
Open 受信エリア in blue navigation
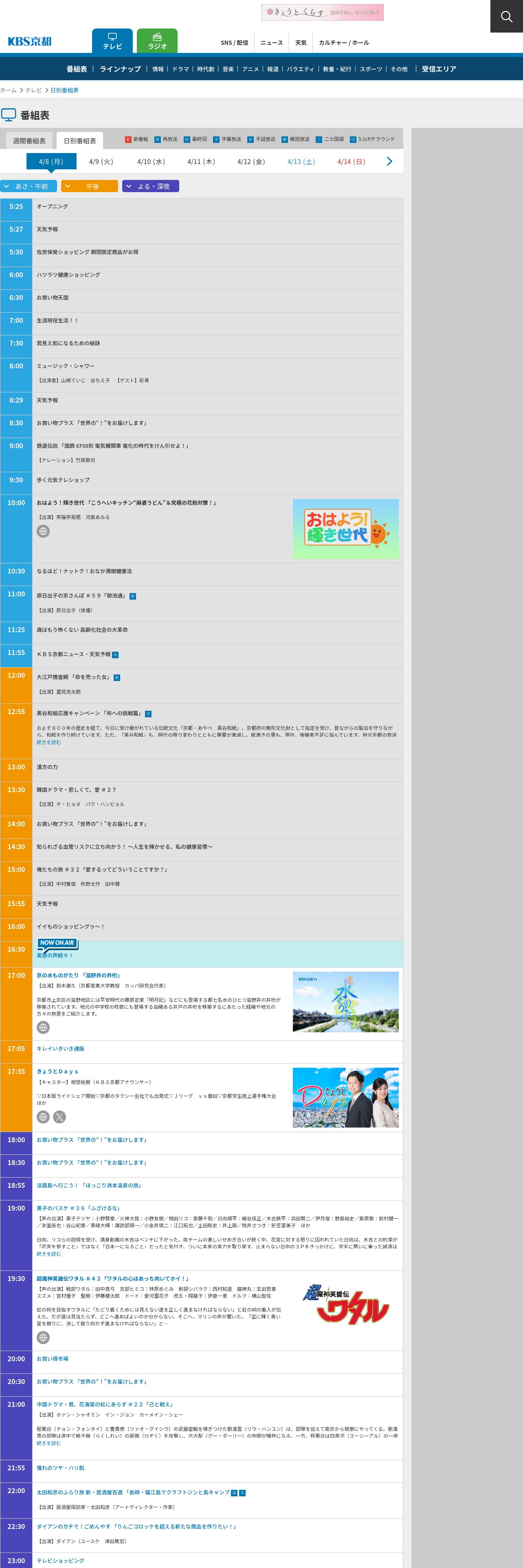click(439, 69)
